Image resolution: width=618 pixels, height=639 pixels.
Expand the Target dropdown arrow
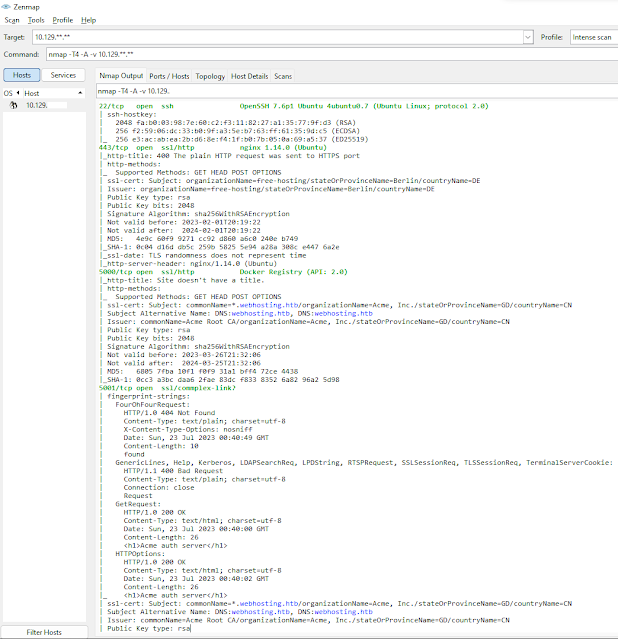(528, 37)
